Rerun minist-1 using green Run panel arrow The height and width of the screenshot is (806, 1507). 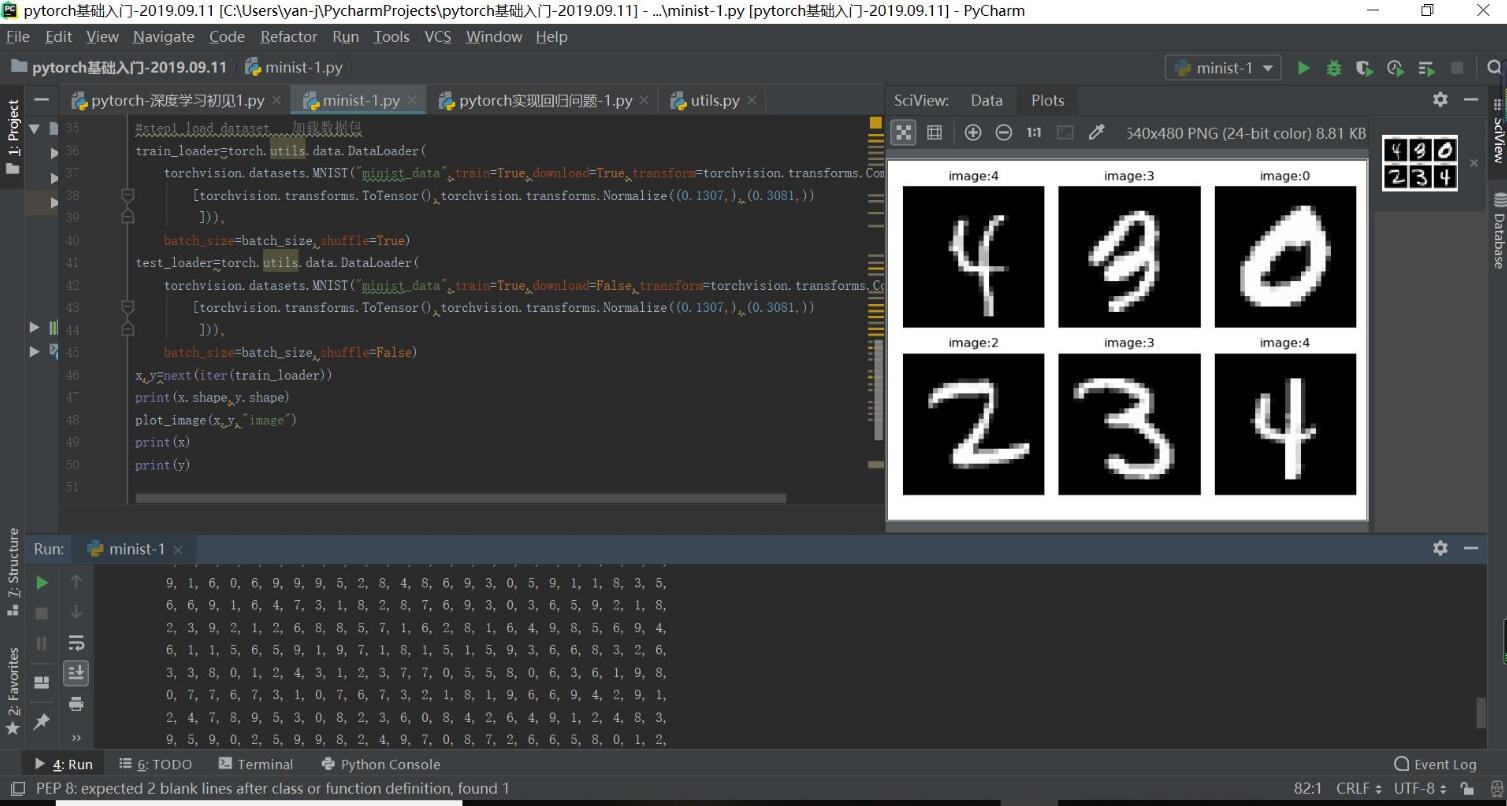tap(42, 582)
